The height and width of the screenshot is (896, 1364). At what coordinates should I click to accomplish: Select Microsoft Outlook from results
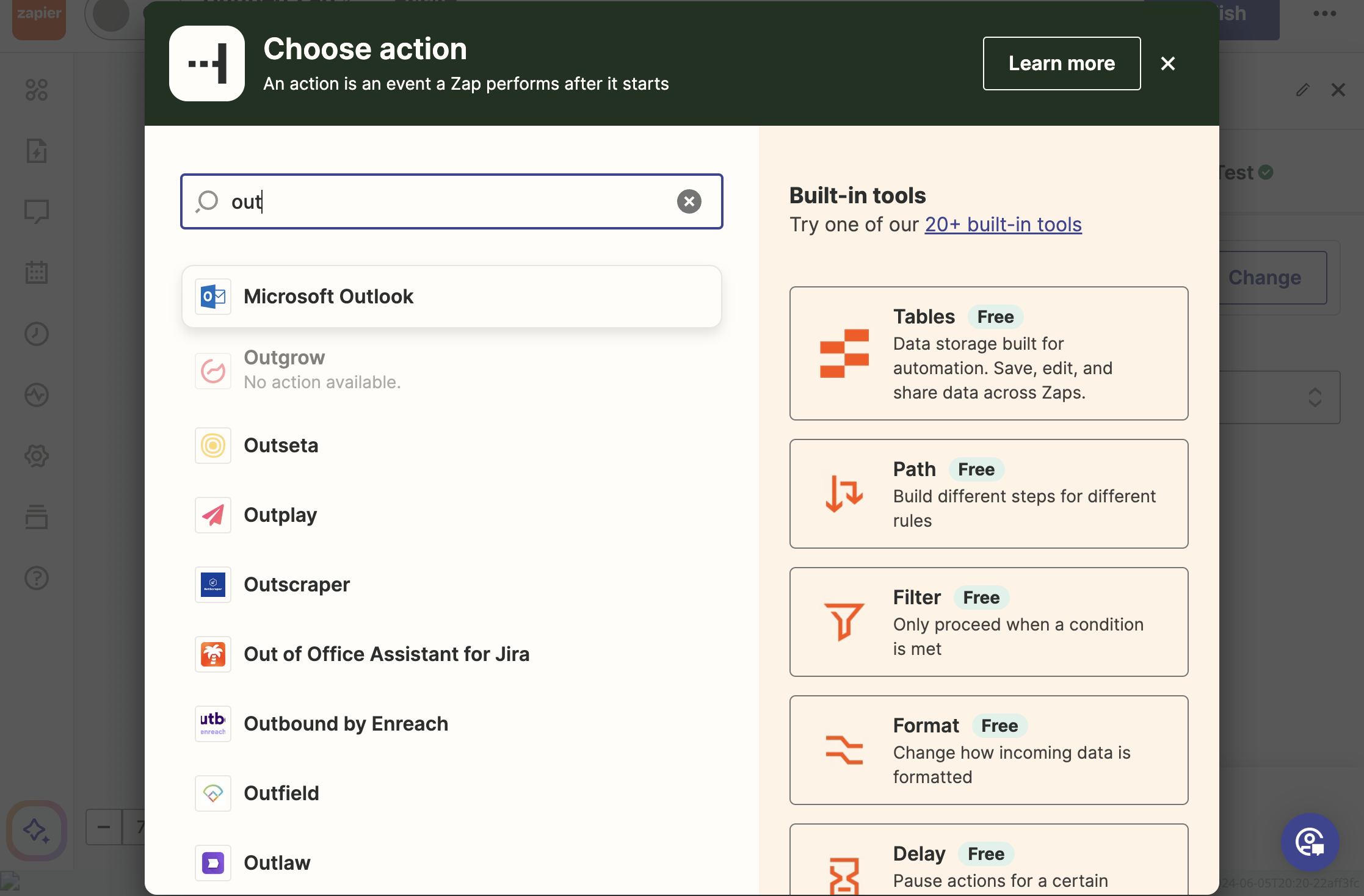451,297
